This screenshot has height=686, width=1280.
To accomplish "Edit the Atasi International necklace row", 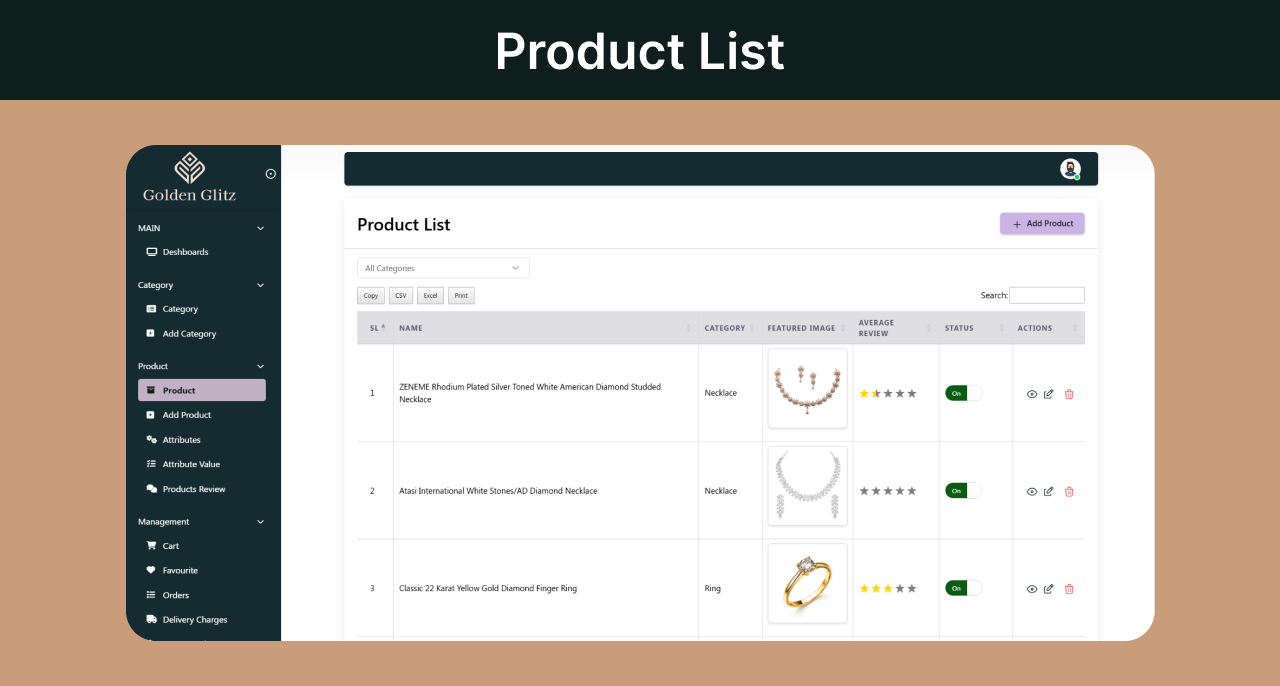I will pyautogui.click(x=1048, y=491).
